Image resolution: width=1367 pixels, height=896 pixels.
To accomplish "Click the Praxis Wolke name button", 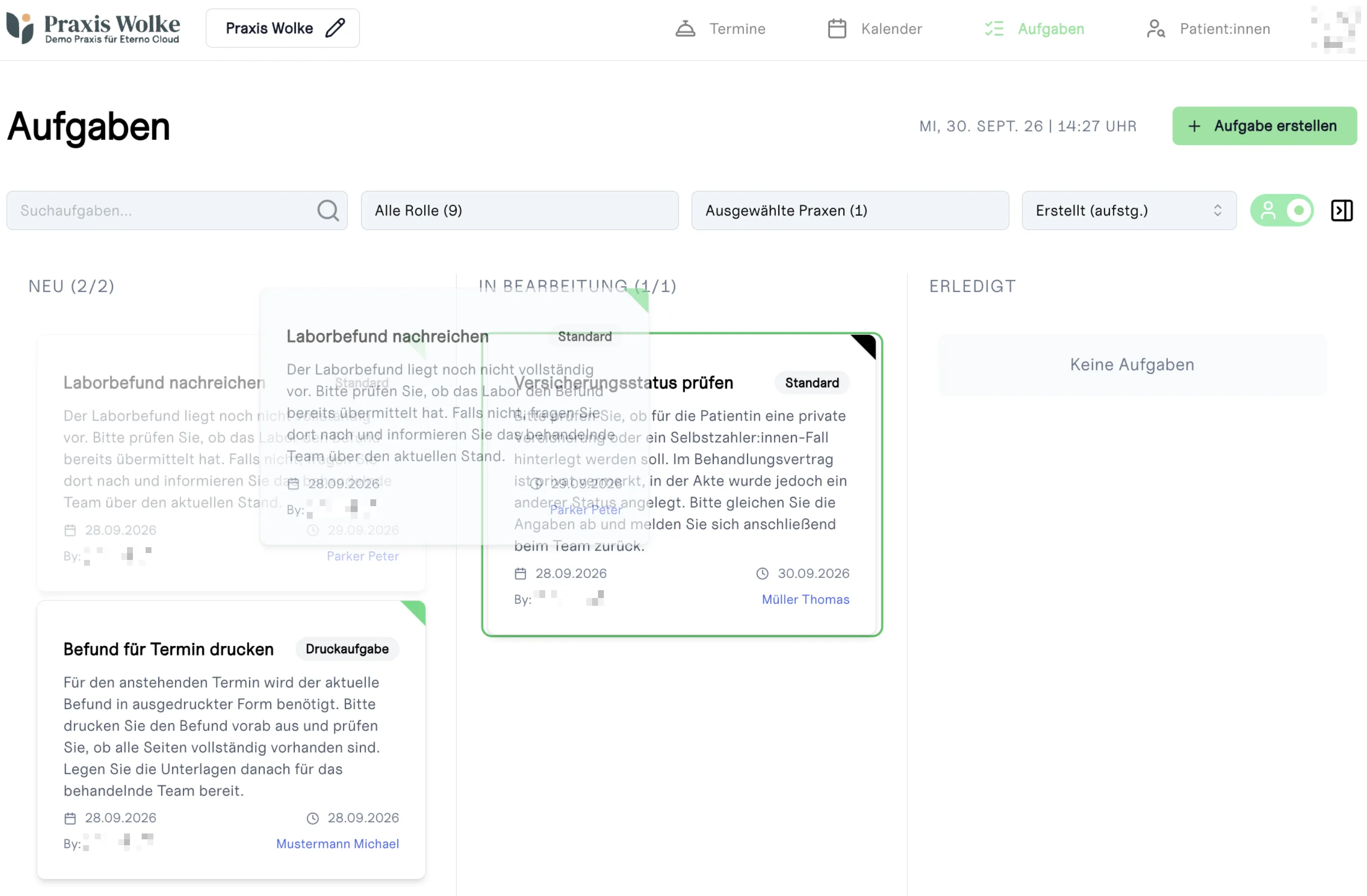I will (282, 28).
